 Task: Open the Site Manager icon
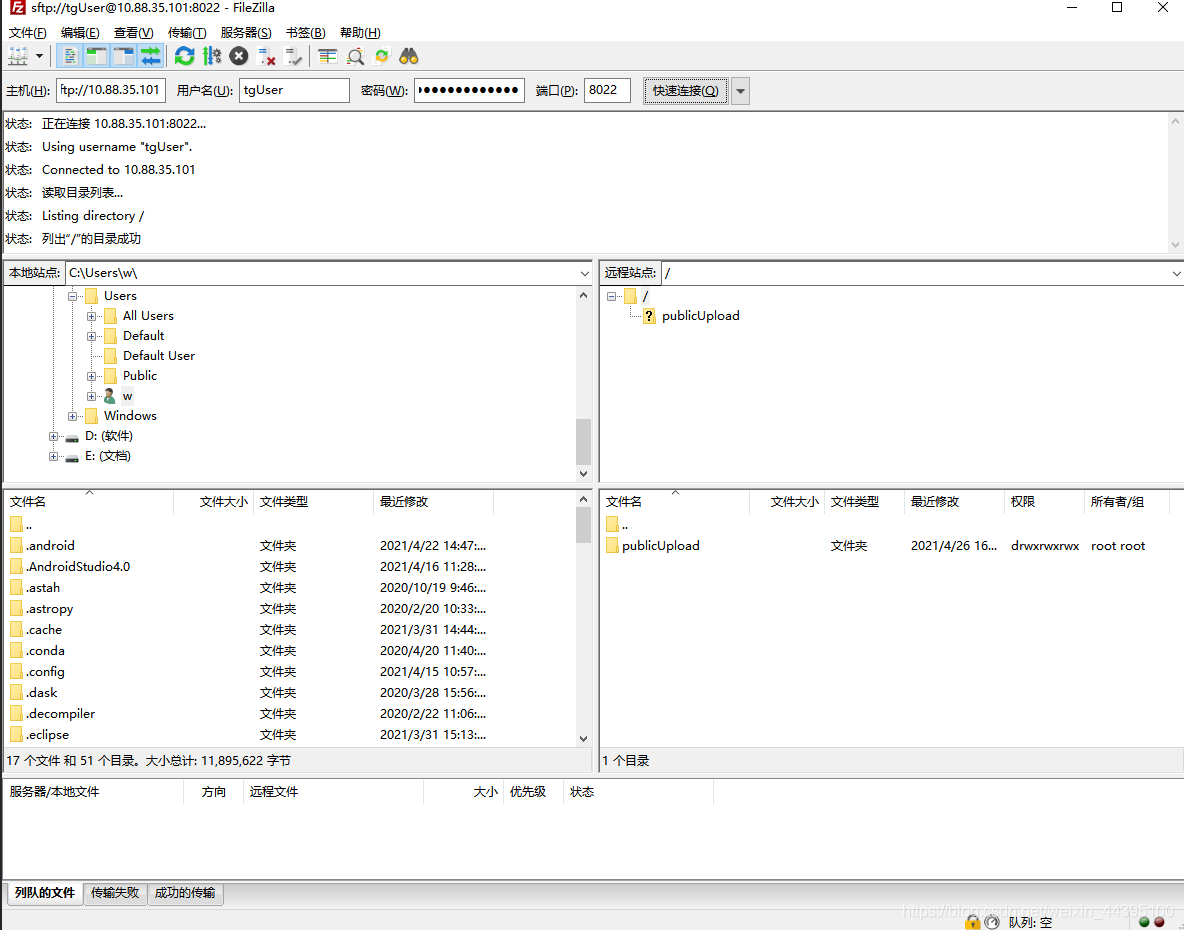[x=18, y=56]
